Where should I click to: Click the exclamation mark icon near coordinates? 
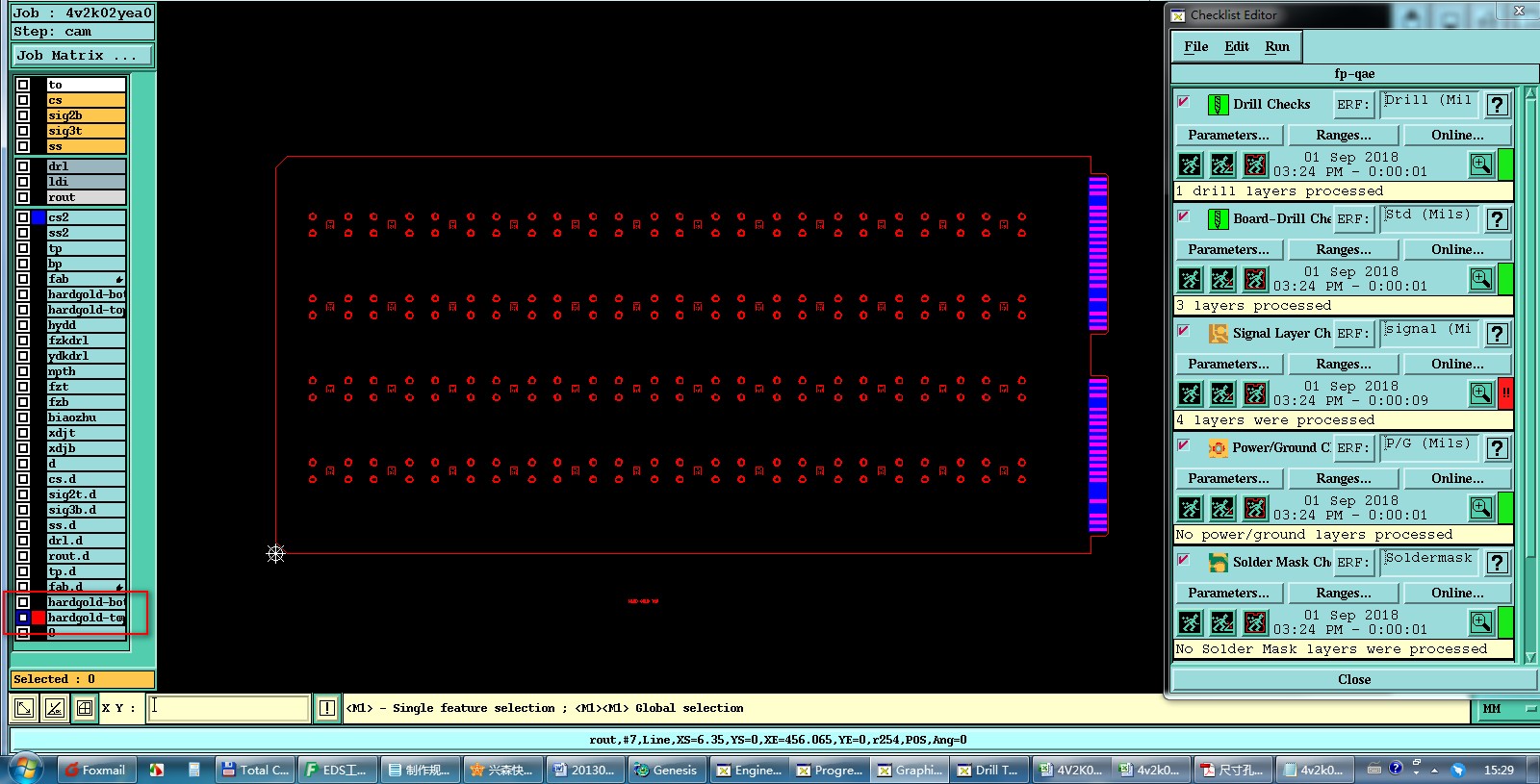point(327,708)
